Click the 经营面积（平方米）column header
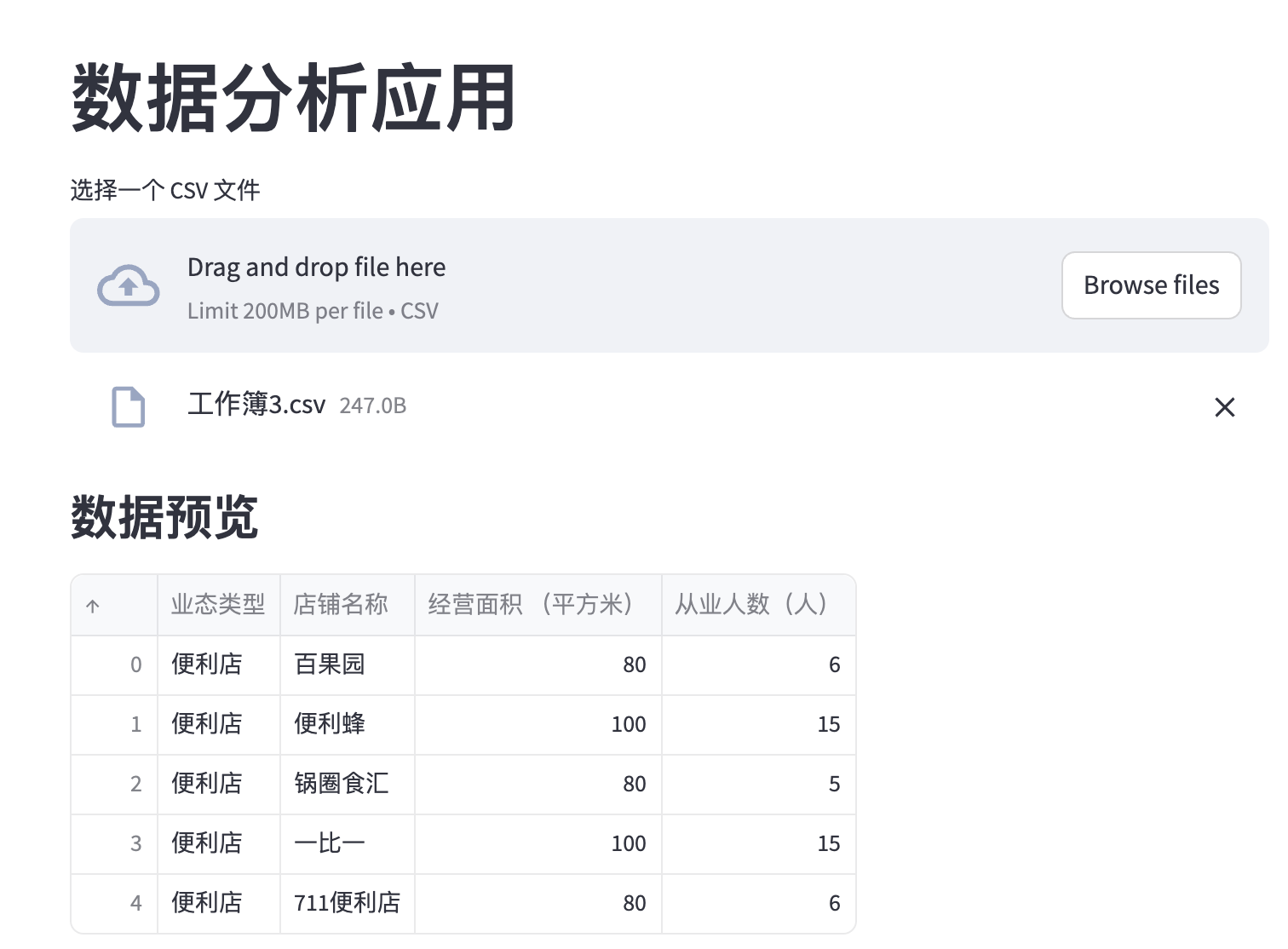 538,605
